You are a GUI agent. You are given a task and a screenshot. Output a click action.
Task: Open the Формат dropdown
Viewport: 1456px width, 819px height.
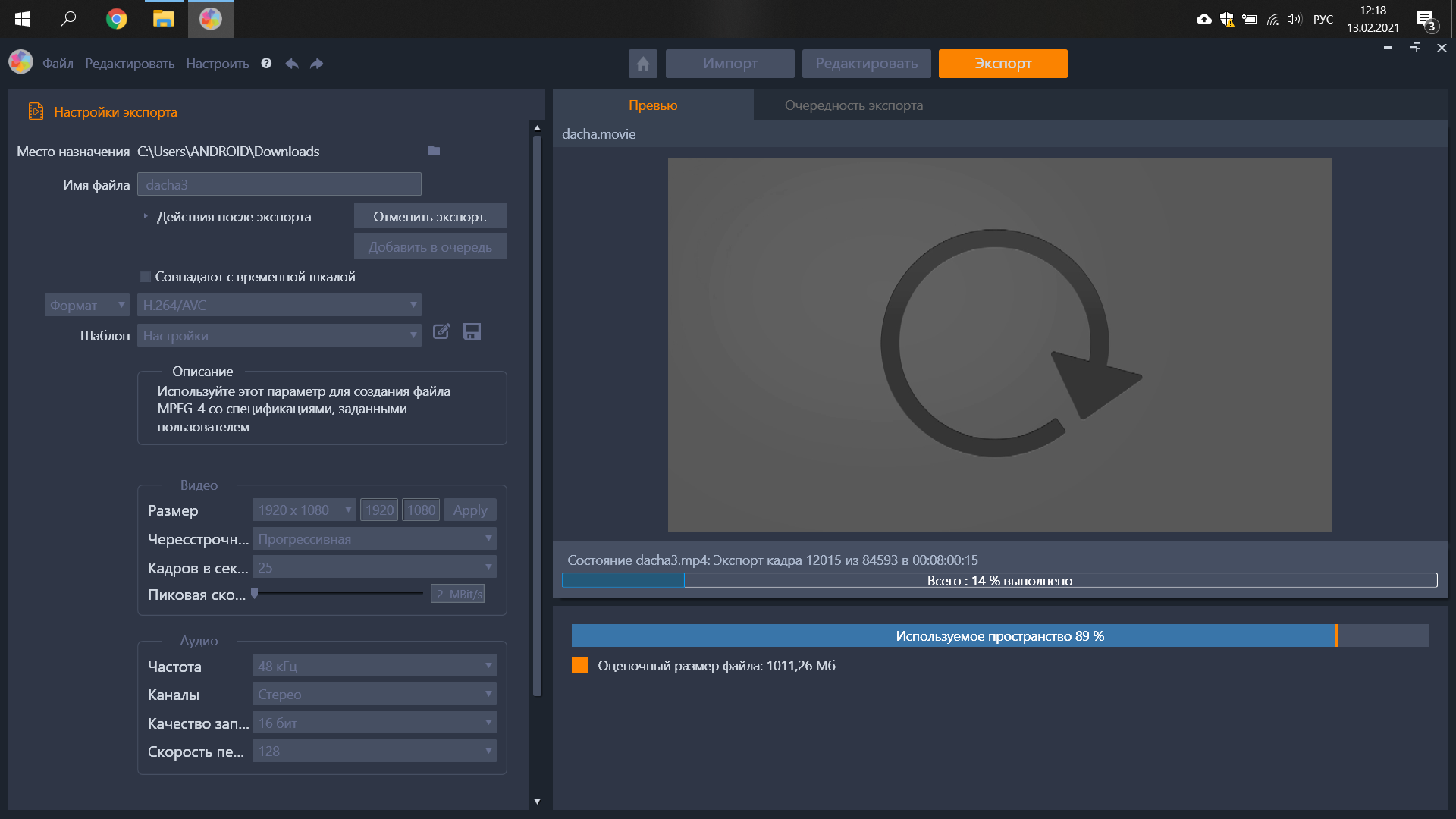pos(86,305)
